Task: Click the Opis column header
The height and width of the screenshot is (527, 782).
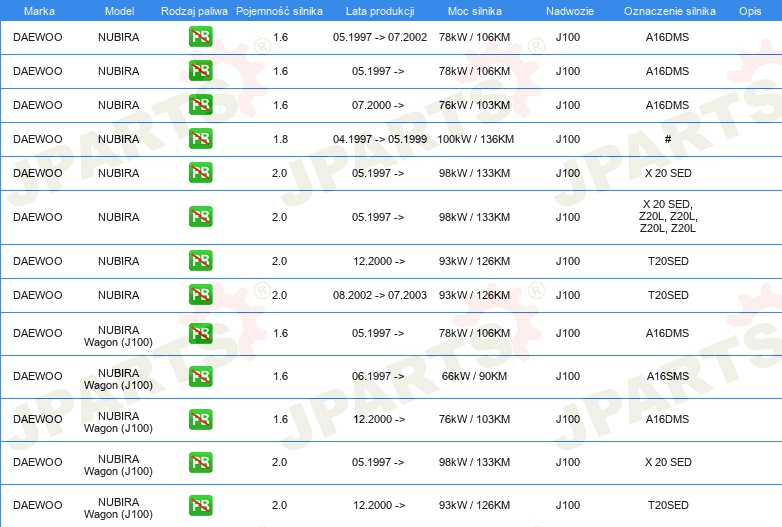Action: [749, 10]
